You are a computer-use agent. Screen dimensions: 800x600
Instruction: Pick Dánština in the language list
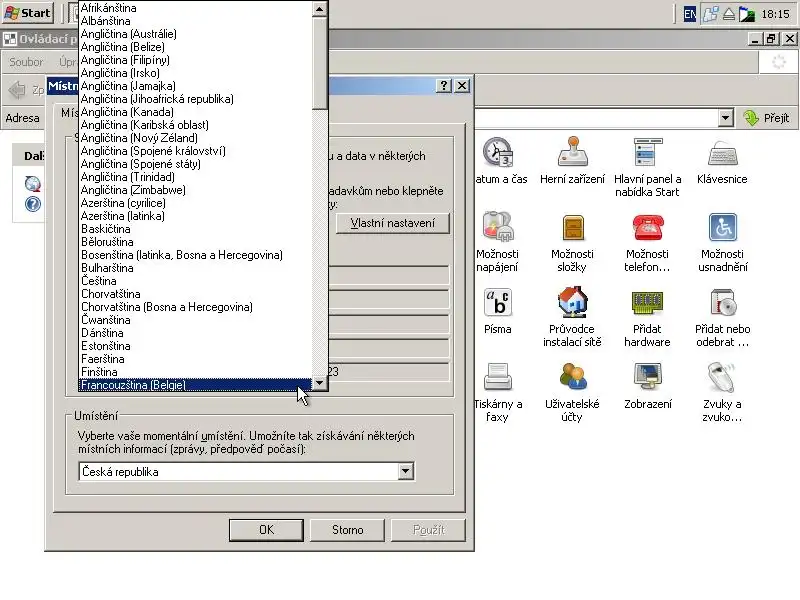pos(196,333)
